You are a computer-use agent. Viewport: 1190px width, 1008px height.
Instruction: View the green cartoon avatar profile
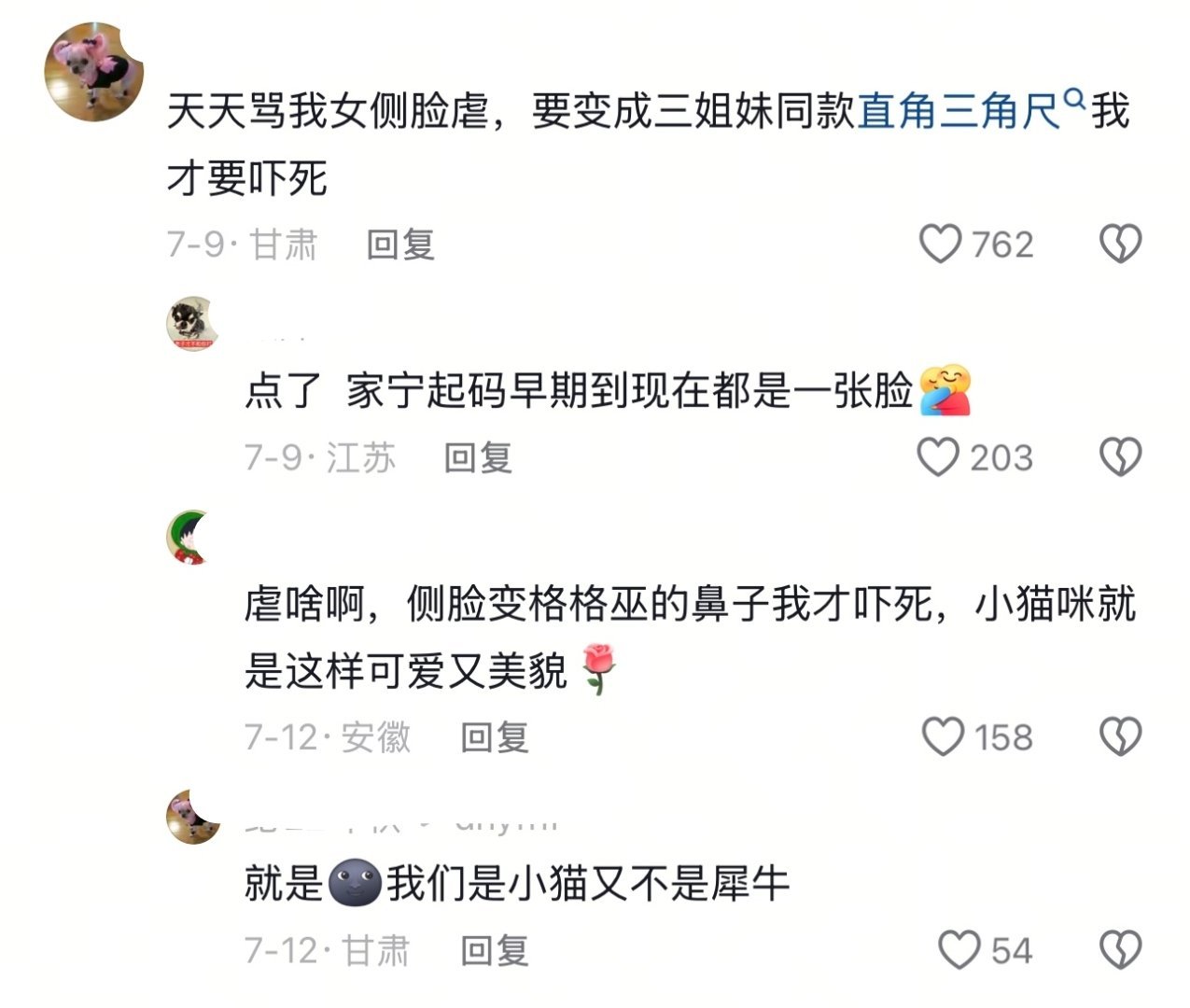pos(193,538)
